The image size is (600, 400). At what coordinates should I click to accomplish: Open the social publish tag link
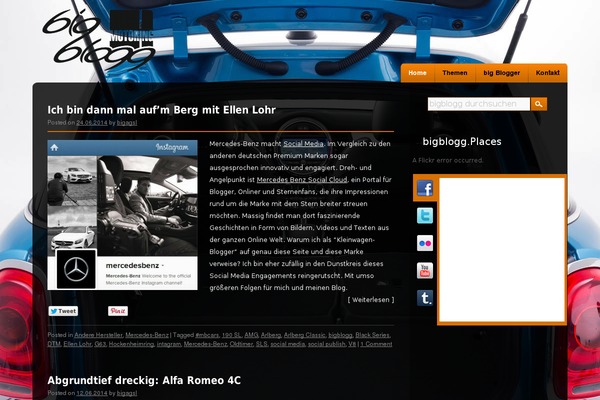[327, 344]
